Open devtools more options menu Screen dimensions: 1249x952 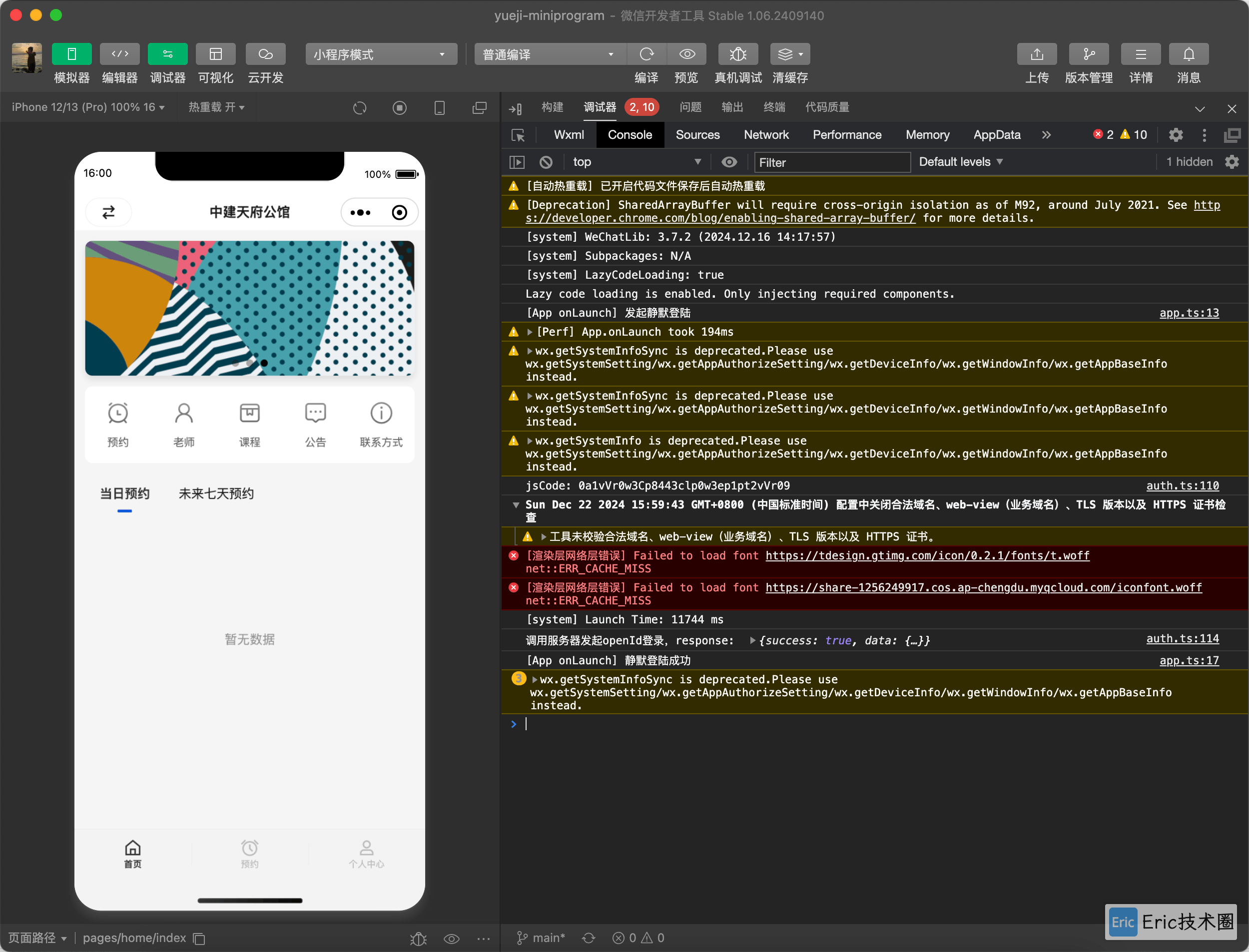(1204, 135)
